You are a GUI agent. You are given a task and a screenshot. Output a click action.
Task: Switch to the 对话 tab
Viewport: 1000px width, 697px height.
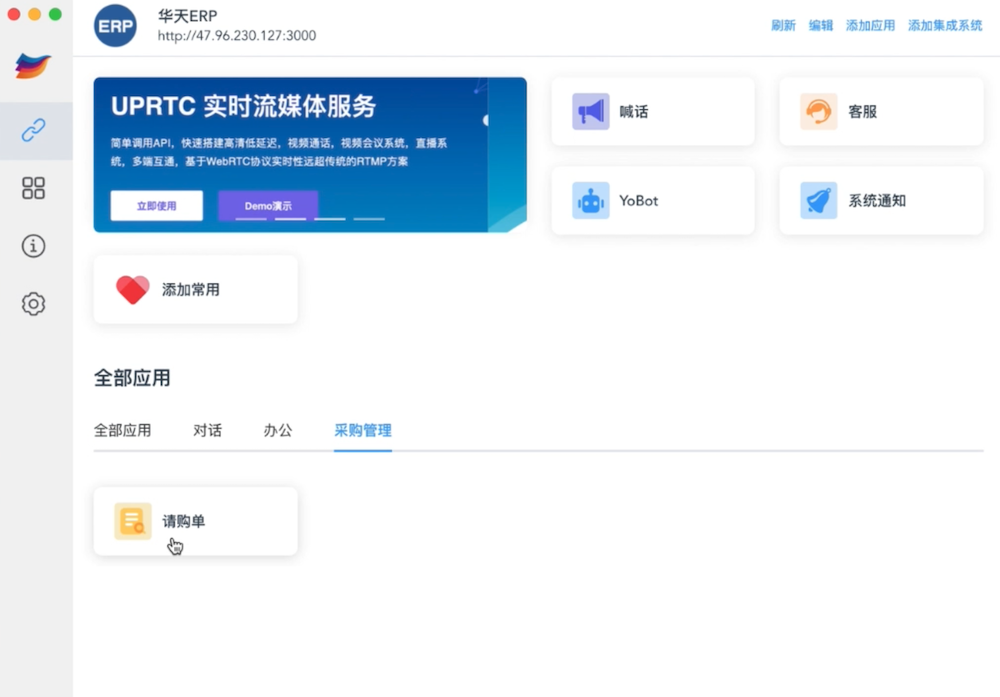(207, 431)
